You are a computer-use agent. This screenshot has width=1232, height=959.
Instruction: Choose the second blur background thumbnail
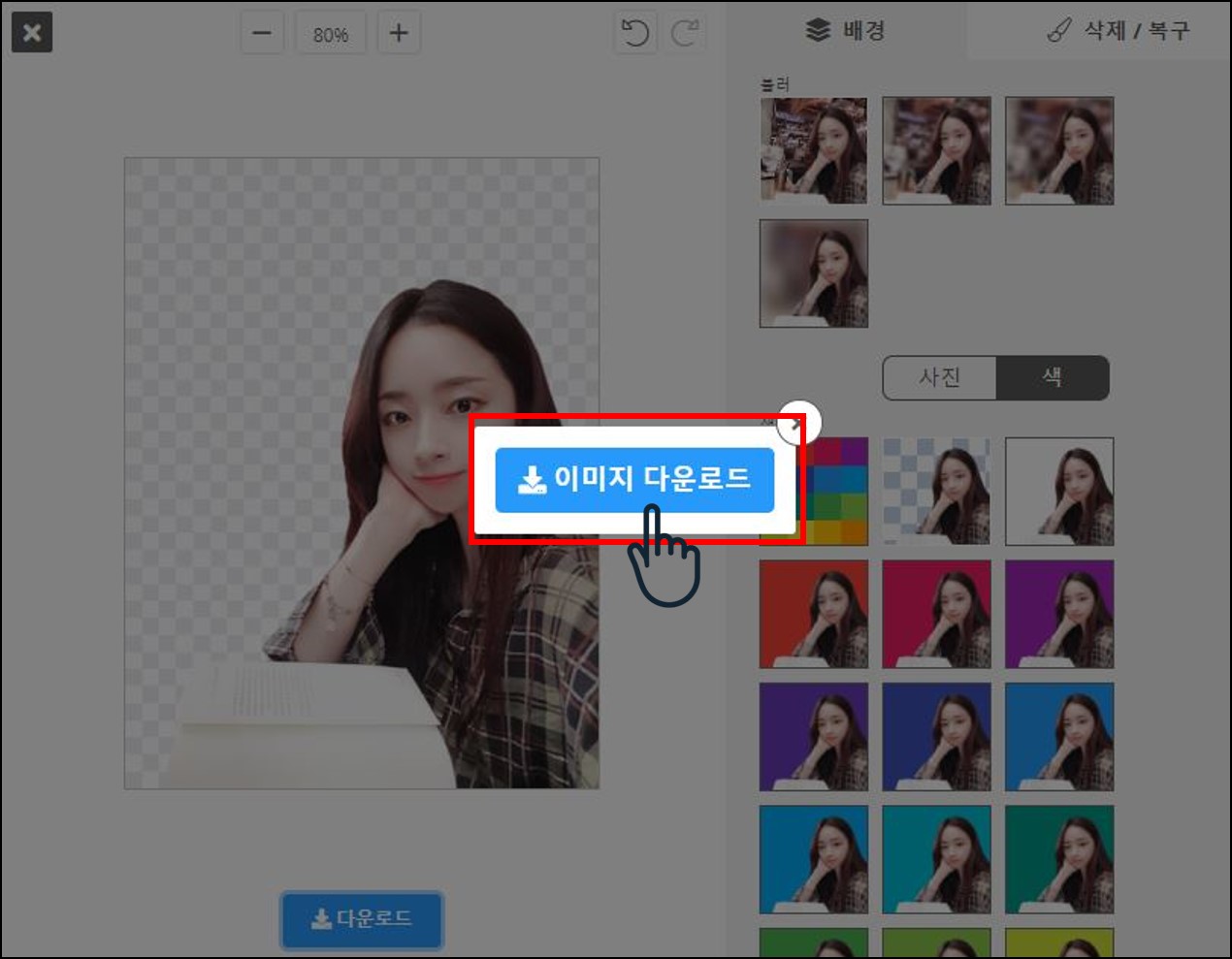pos(936,150)
